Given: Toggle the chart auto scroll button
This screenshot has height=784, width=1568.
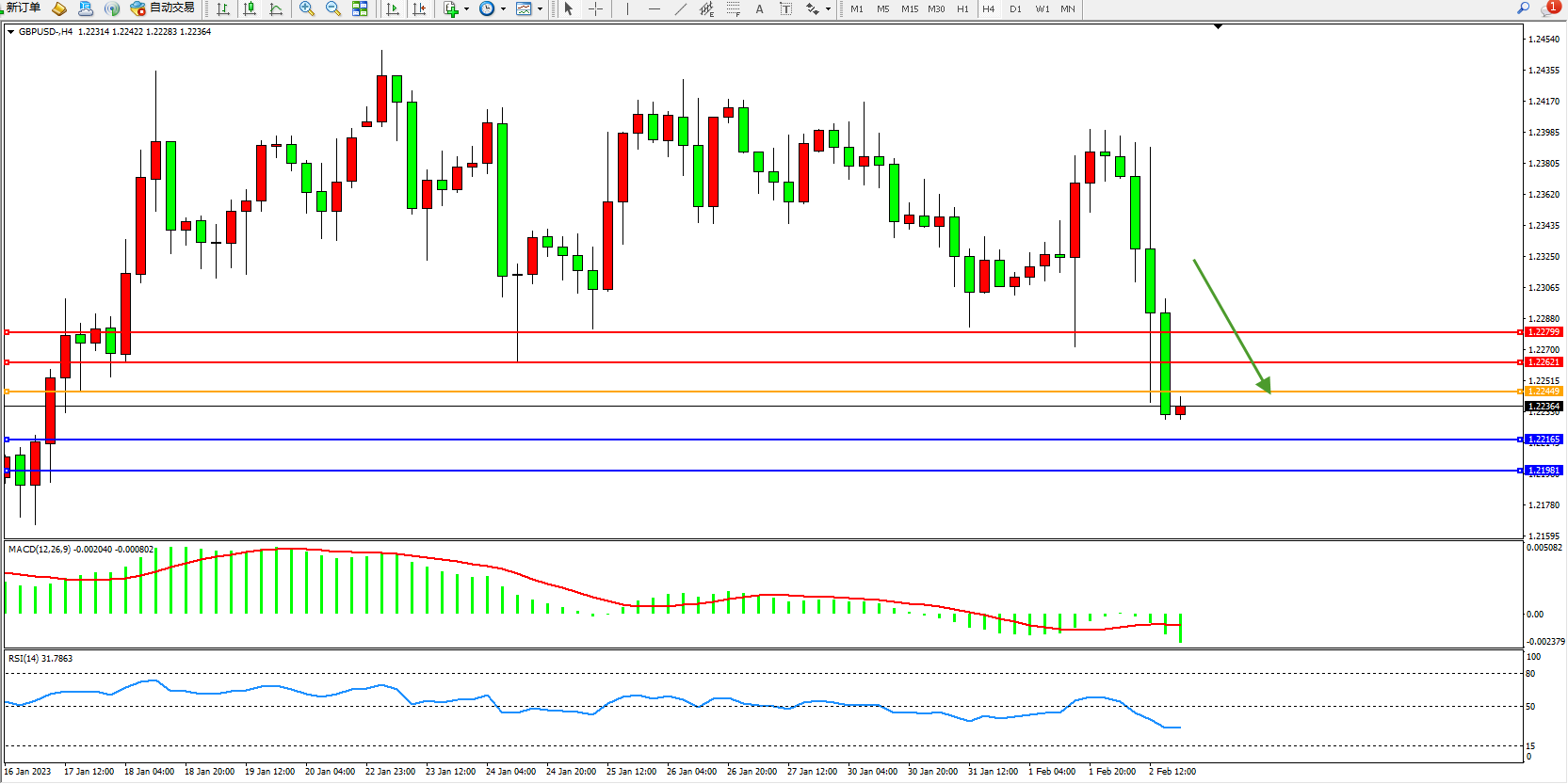Looking at the screenshot, I should 393,8.
